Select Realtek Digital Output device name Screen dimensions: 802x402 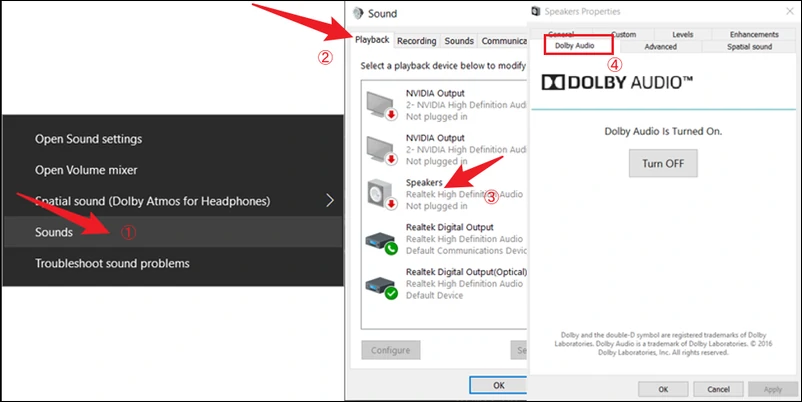coord(450,227)
